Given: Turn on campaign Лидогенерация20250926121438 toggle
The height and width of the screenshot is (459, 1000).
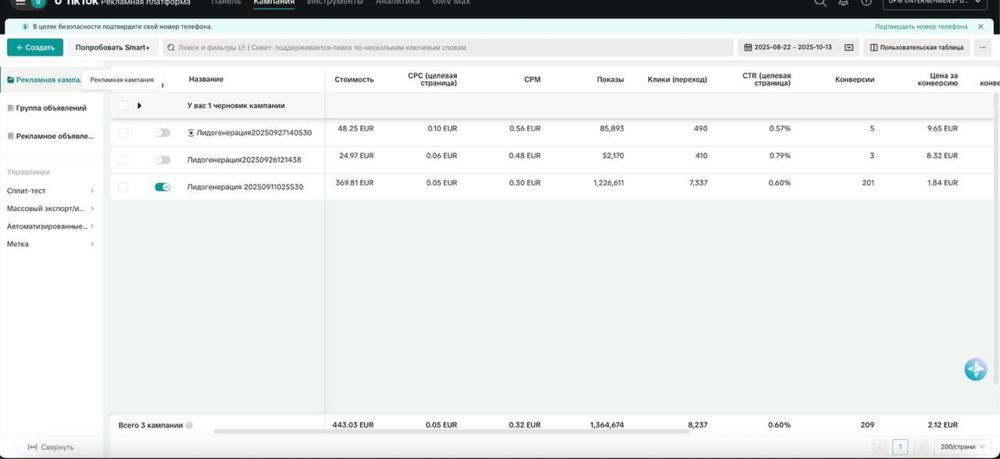Looking at the screenshot, I should pos(162,160).
